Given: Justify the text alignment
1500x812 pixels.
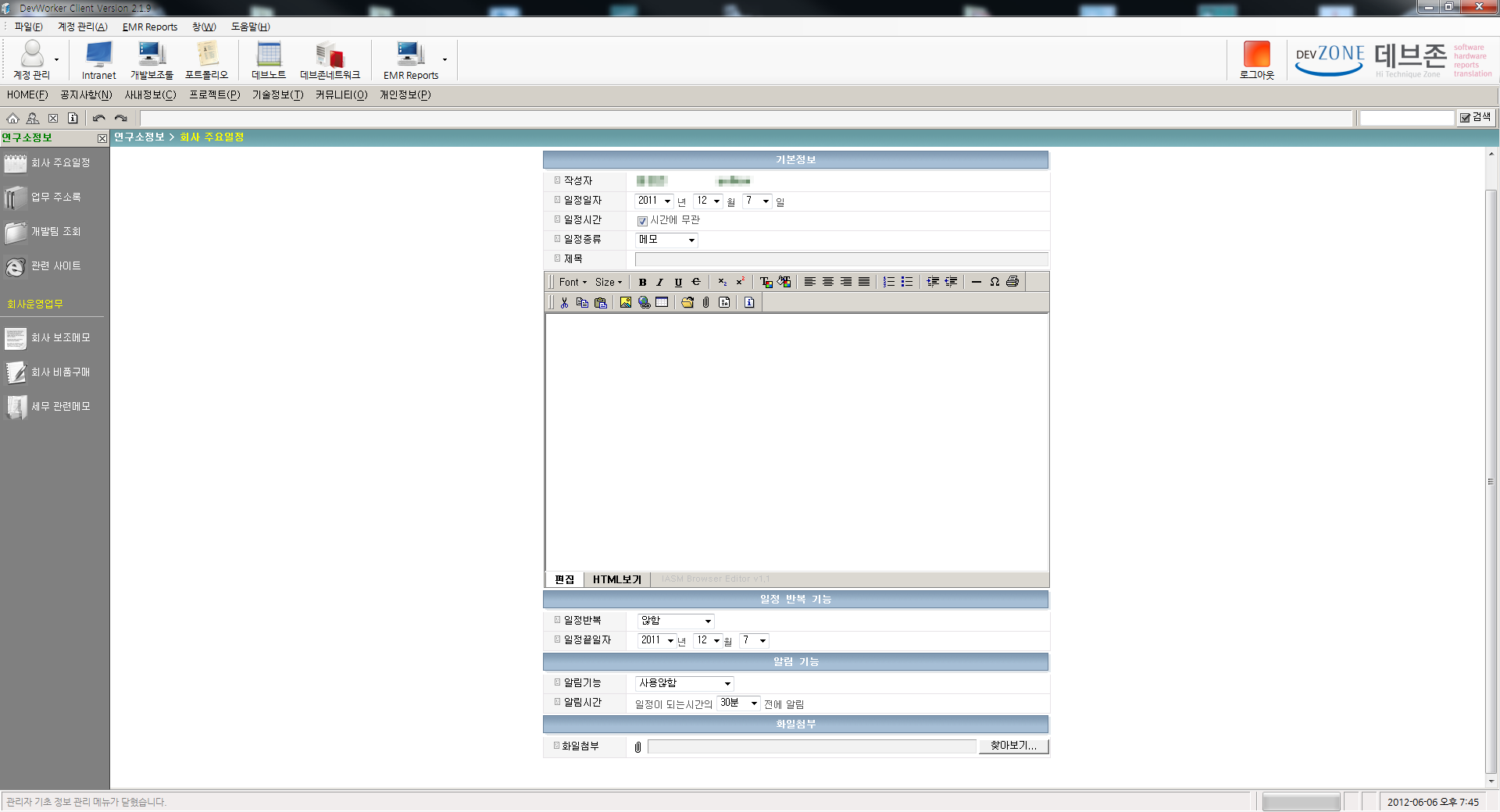Looking at the screenshot, I should tap(864, 282).
